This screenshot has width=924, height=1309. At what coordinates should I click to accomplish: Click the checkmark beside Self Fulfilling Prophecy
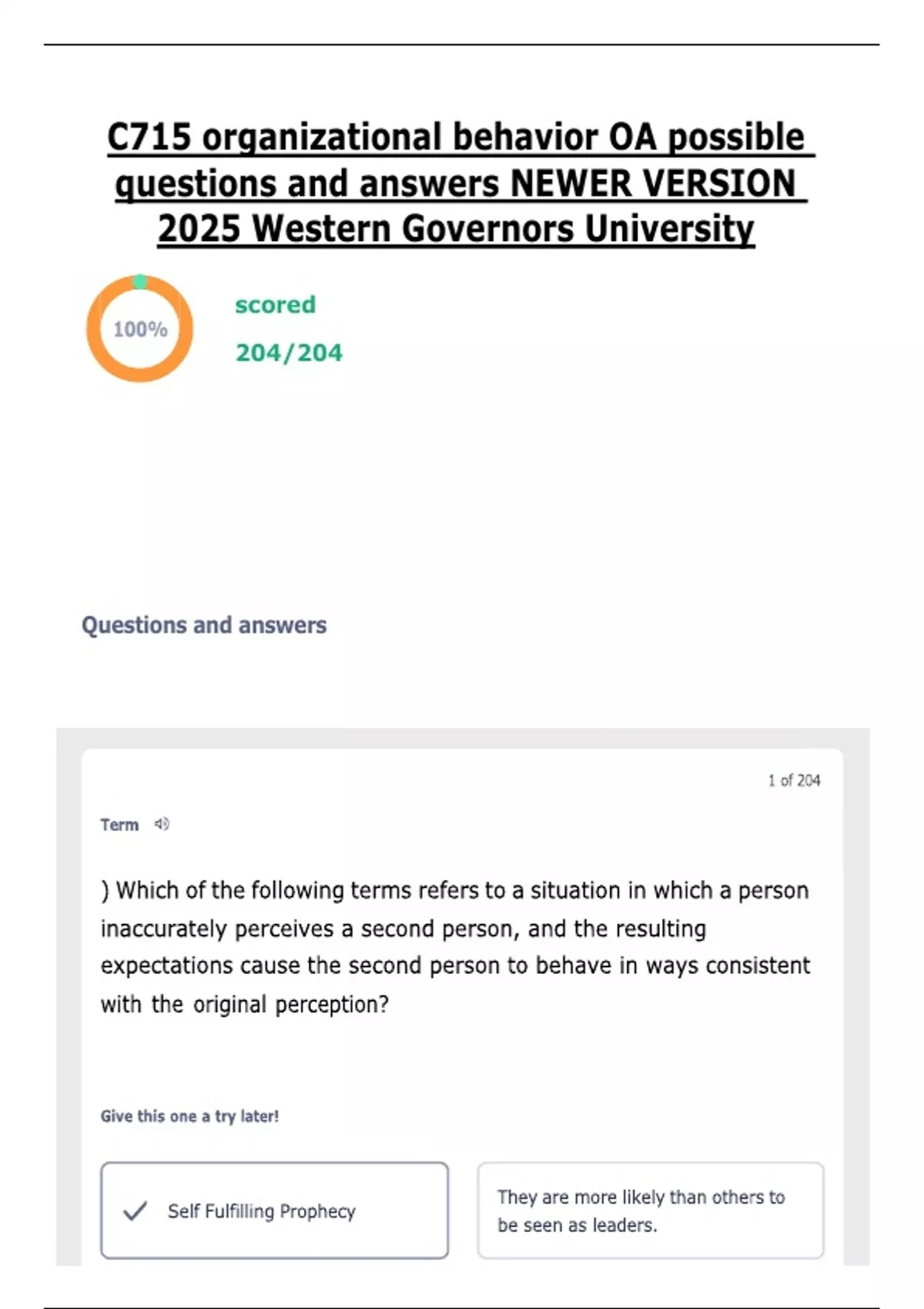coord(135,1211)
